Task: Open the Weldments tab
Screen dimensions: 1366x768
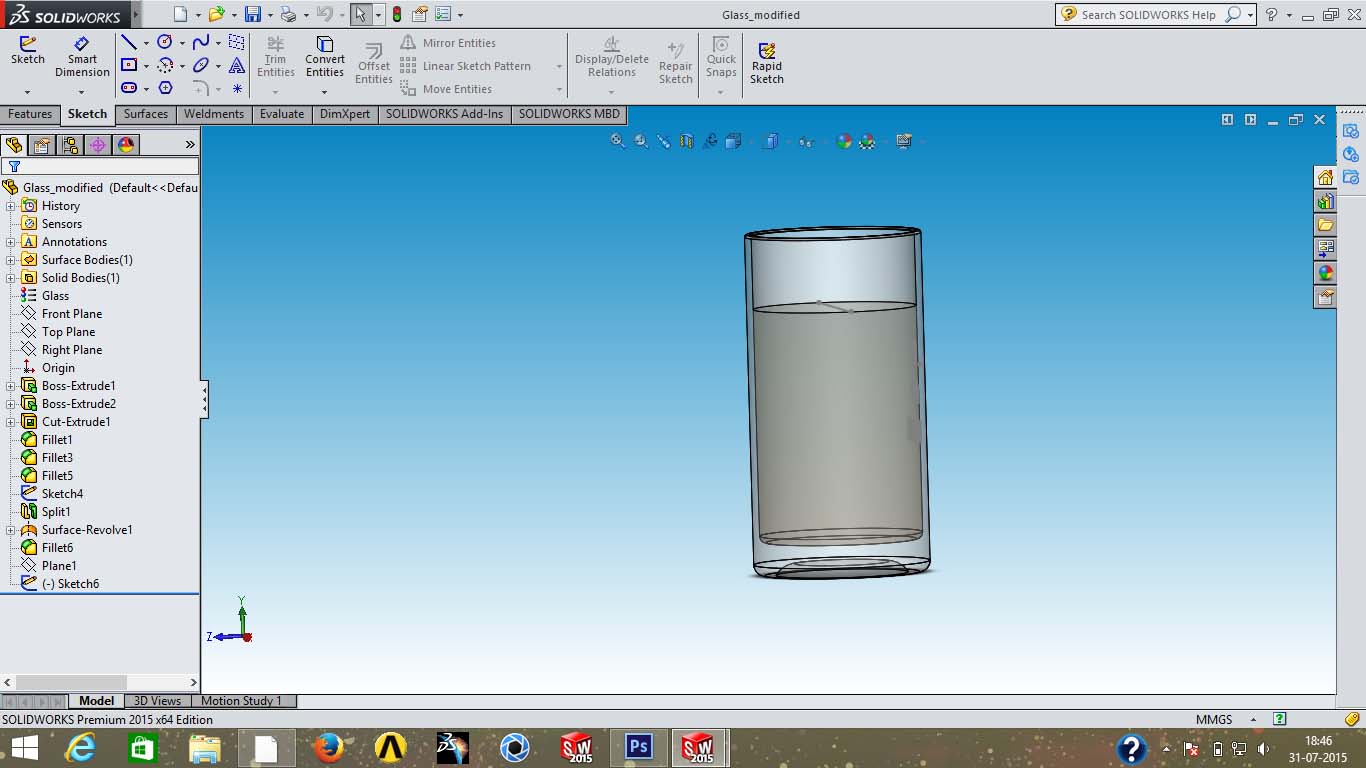Action: coord(214,114)
